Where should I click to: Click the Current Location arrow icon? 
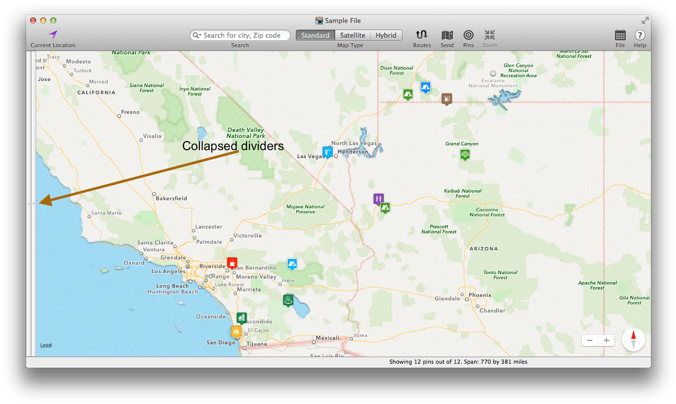coord(53,34)
